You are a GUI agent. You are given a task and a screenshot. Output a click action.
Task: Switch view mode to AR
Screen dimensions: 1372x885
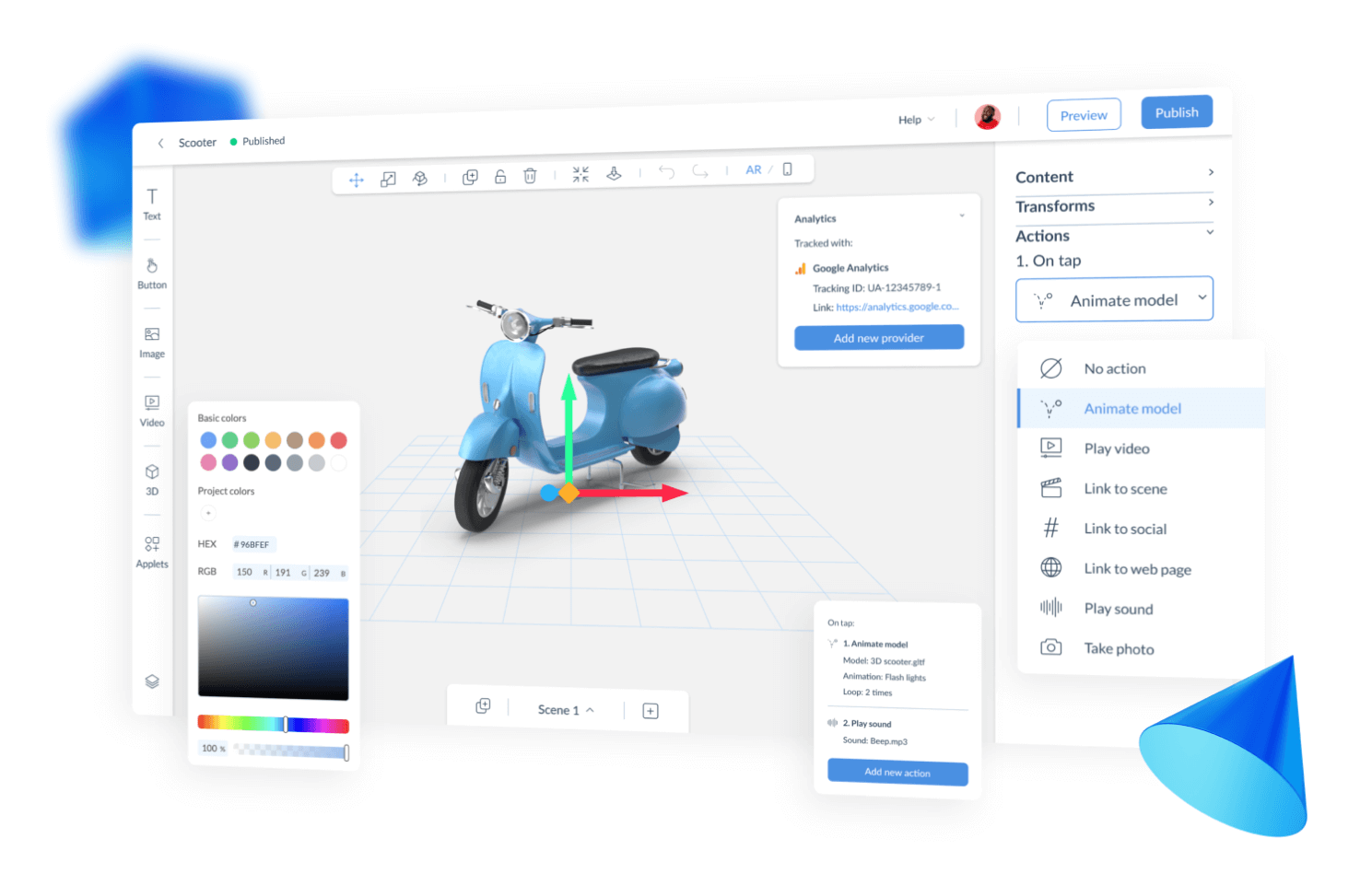click(753, 169)
